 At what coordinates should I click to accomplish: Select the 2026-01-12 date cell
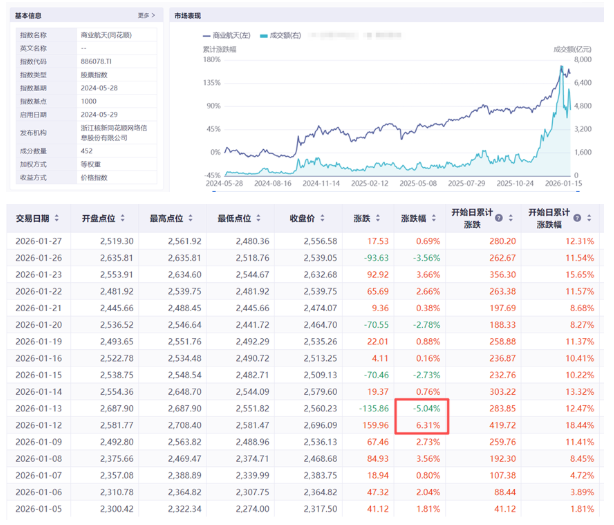(39, 426)
